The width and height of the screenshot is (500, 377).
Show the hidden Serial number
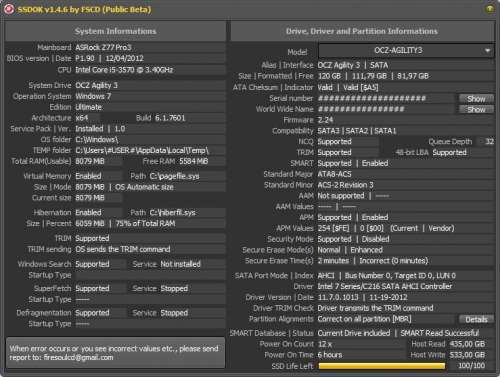click(476, 98)
